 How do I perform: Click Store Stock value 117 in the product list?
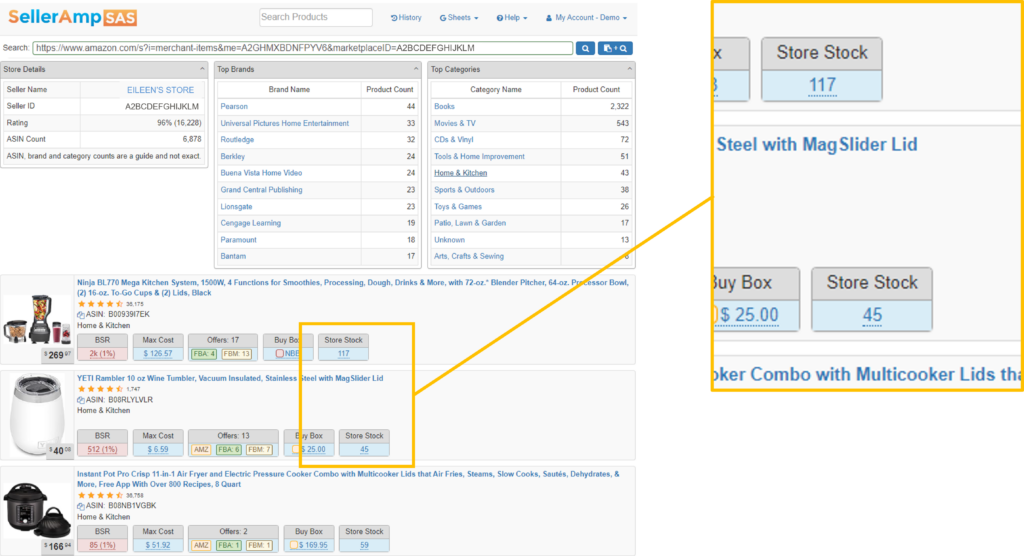pyautogui.click(x=344, y=354)
